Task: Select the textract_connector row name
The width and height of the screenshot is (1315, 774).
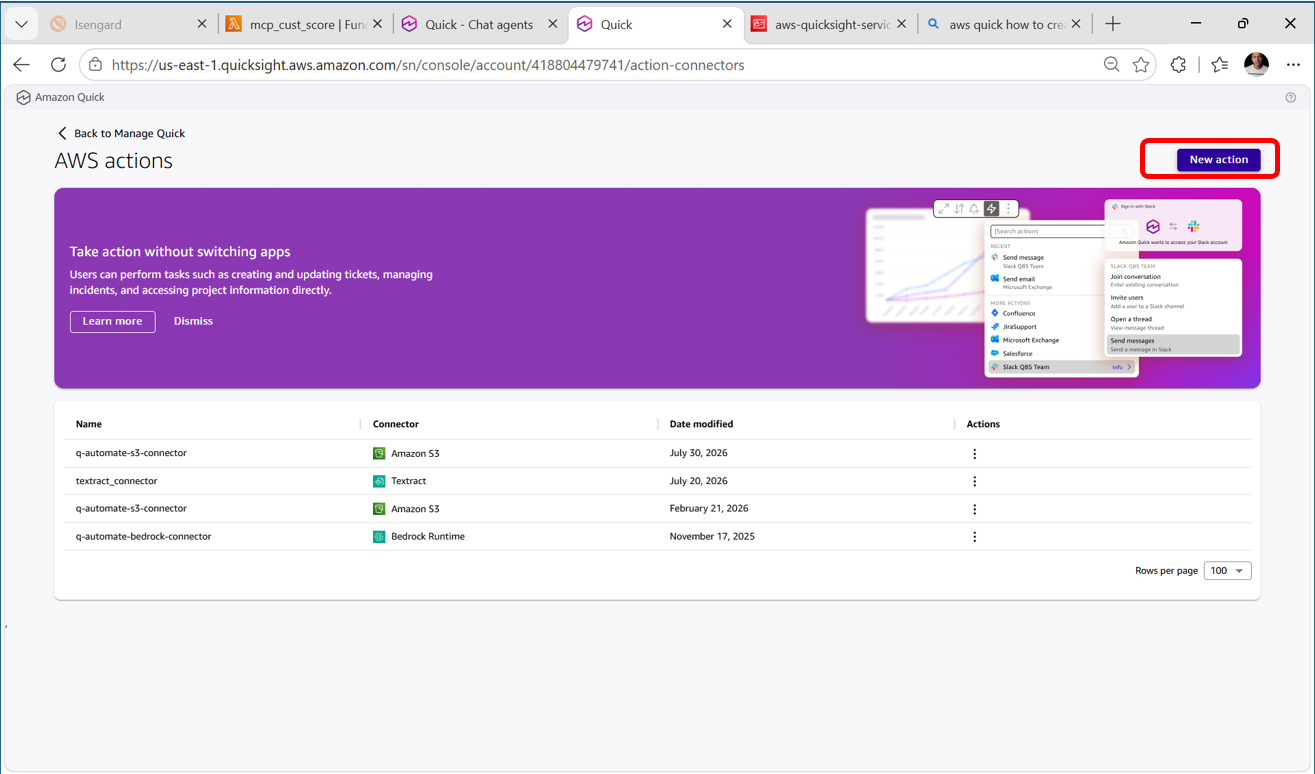Action: (116, 481)
